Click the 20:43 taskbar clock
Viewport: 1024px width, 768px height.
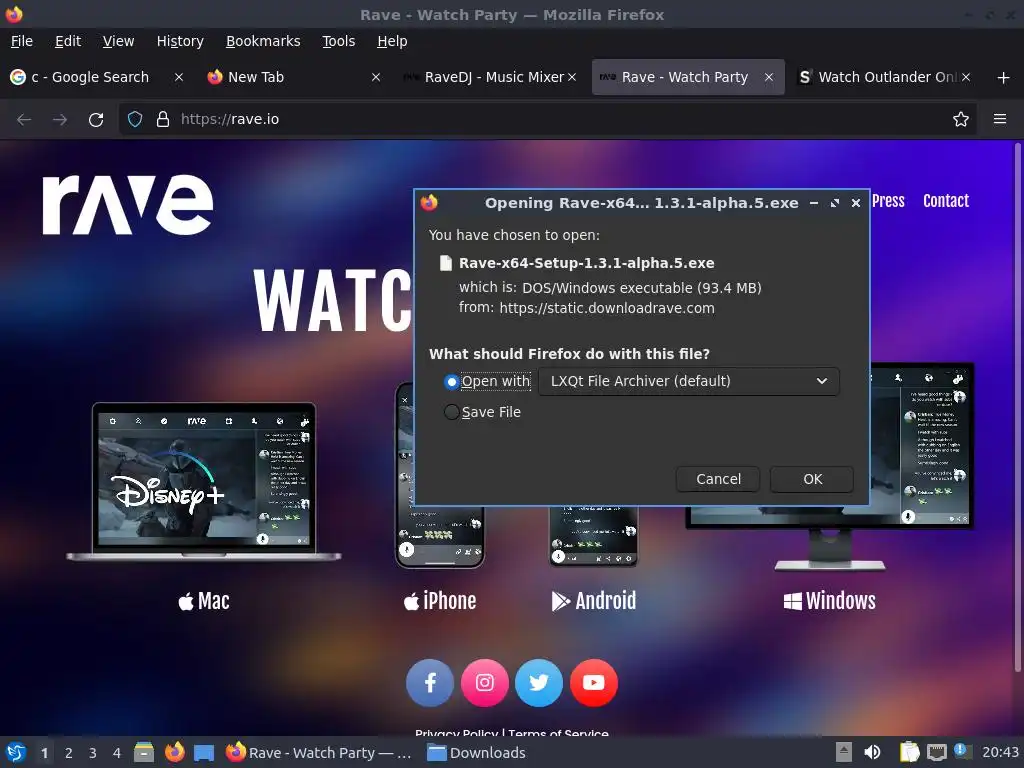1000,753
